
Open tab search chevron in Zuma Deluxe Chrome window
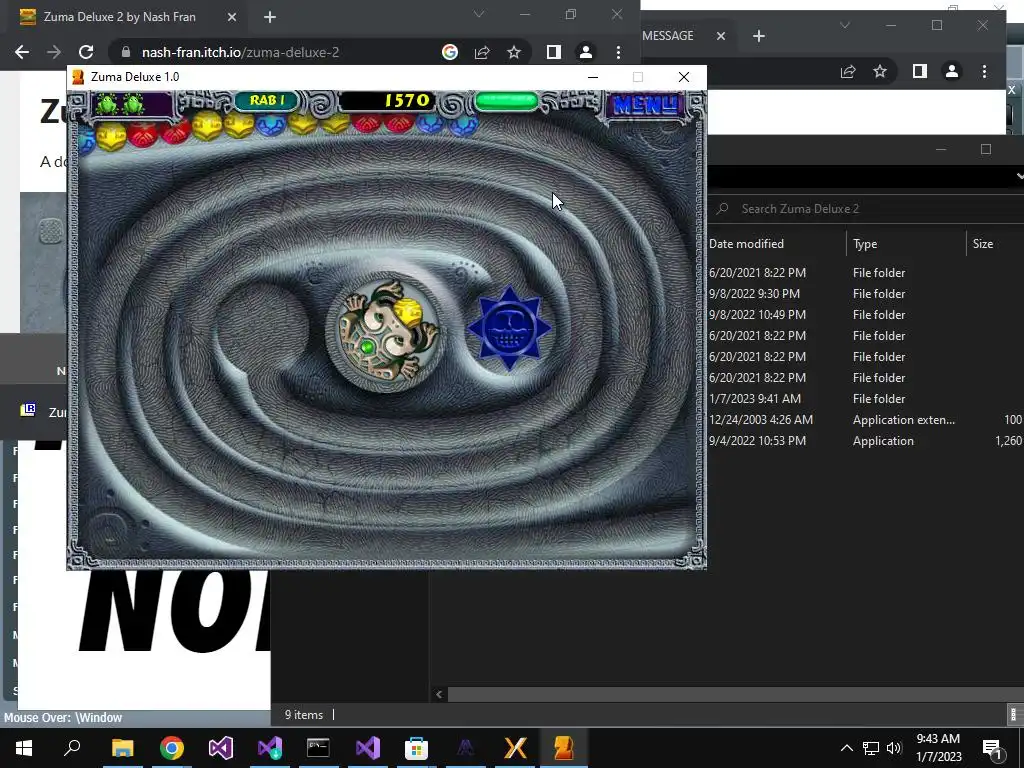pos(479,14)
